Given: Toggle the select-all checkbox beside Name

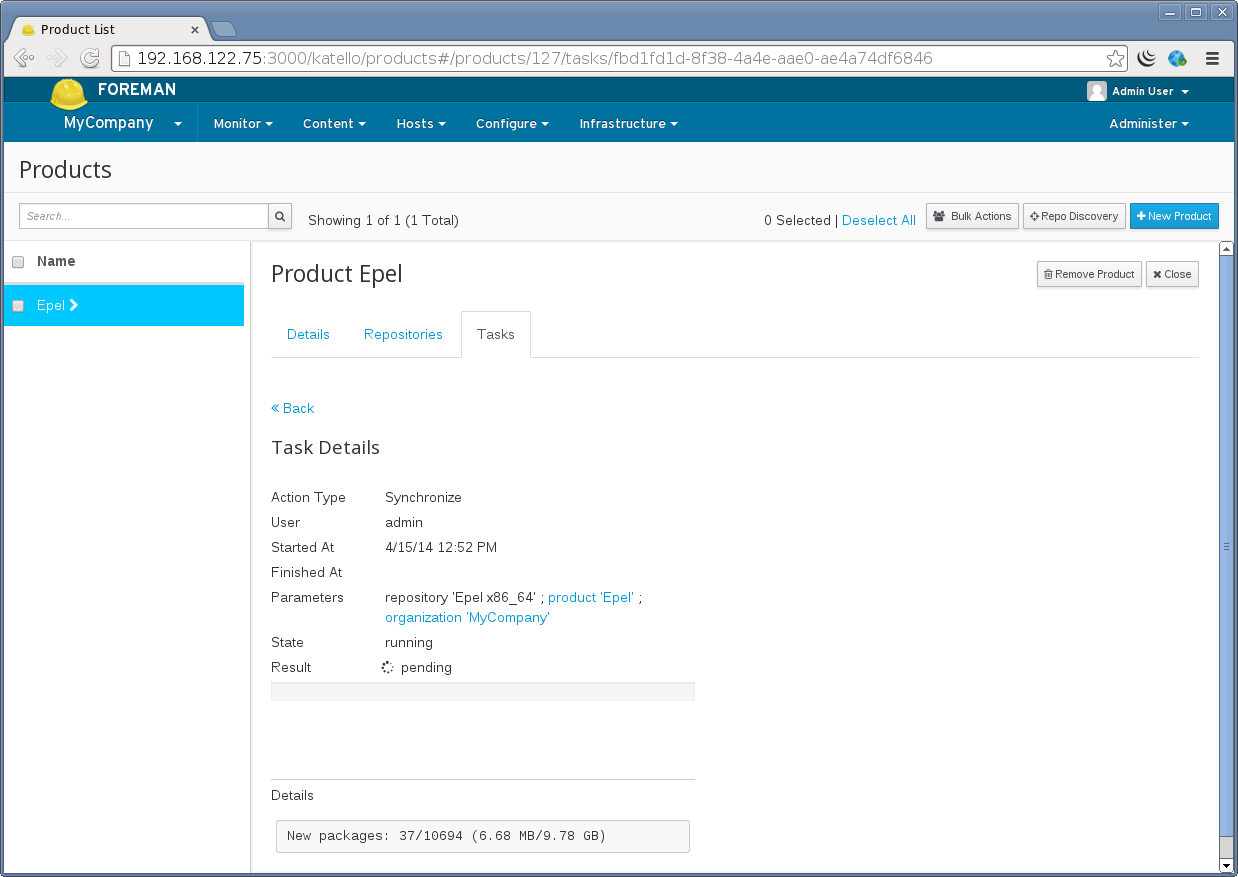Looking at the screenshot, I should pos(18,262).
